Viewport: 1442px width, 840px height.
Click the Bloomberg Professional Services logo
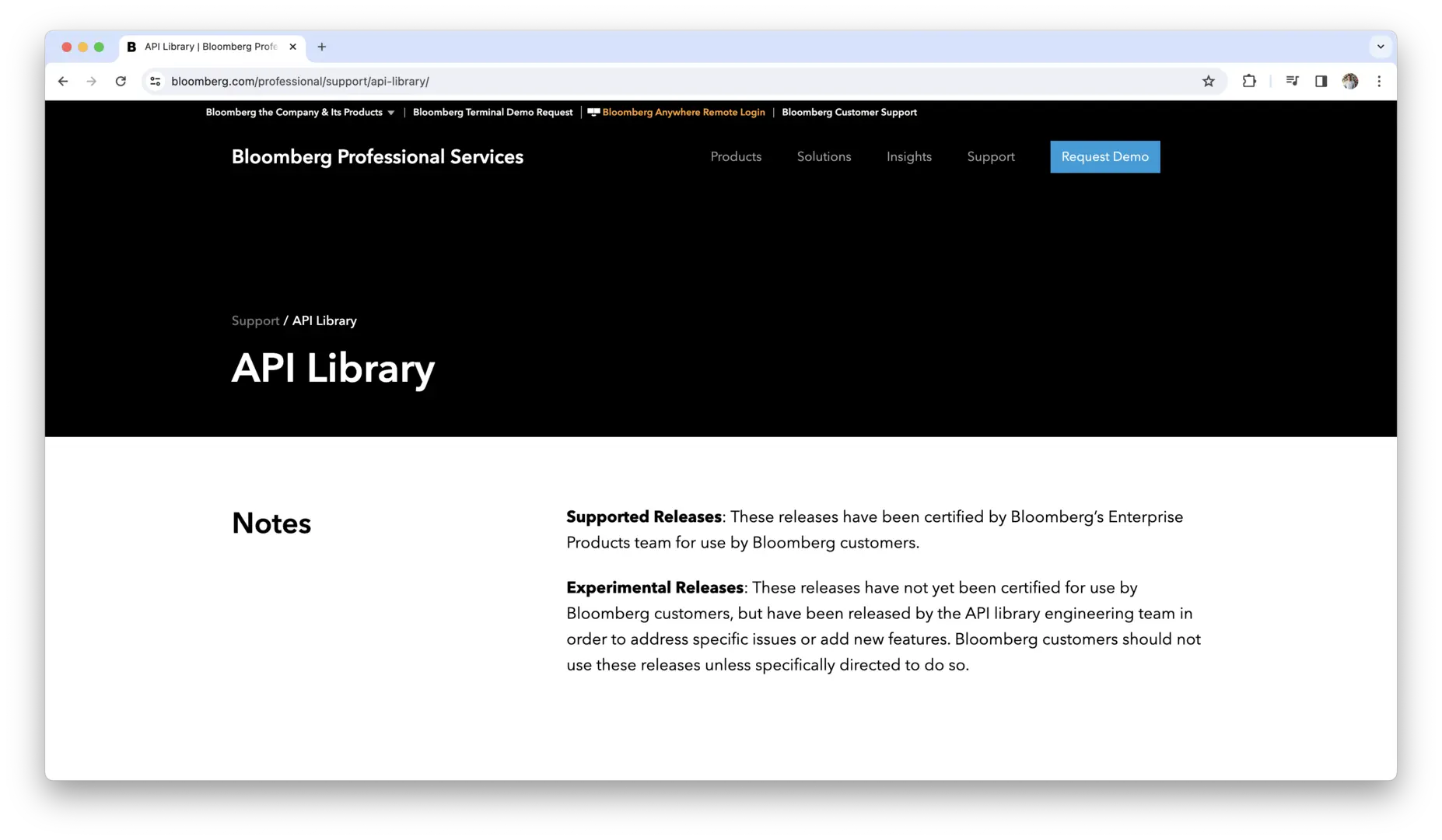point(377,157)
